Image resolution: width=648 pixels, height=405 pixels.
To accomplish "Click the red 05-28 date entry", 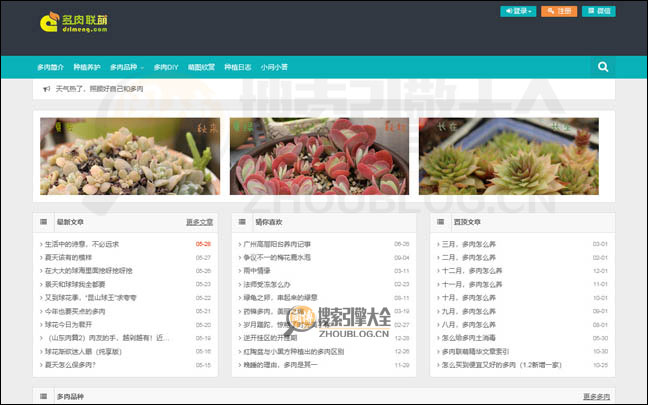I will pyautogui.click(x=203, y=244).
